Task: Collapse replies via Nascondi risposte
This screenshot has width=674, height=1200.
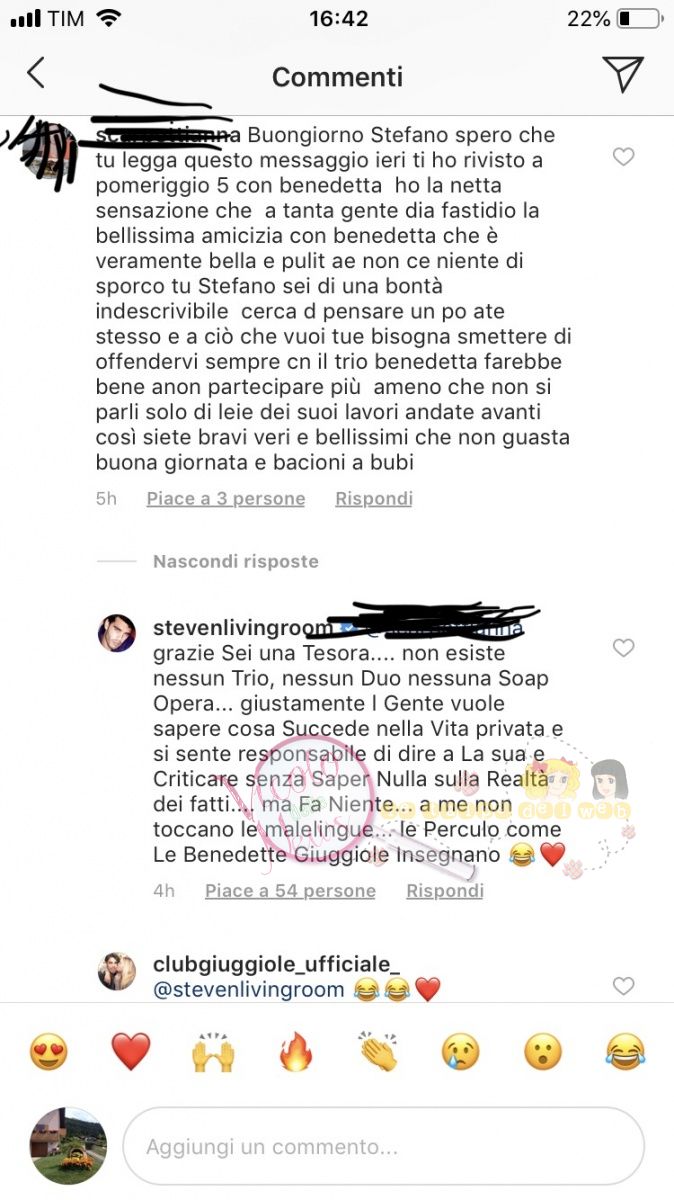Action: [236, 562]
